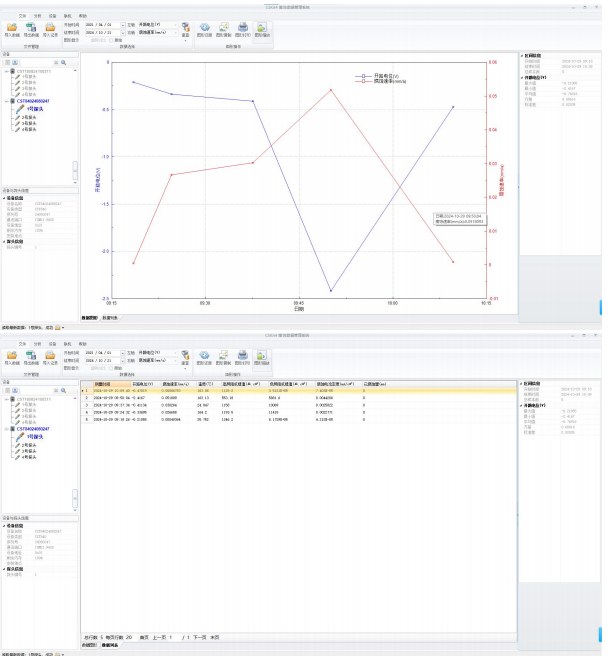The width and height of the screenshot is (609, 660).
Task: Click the import record icon in top toolbar
Action: point(50,27)
